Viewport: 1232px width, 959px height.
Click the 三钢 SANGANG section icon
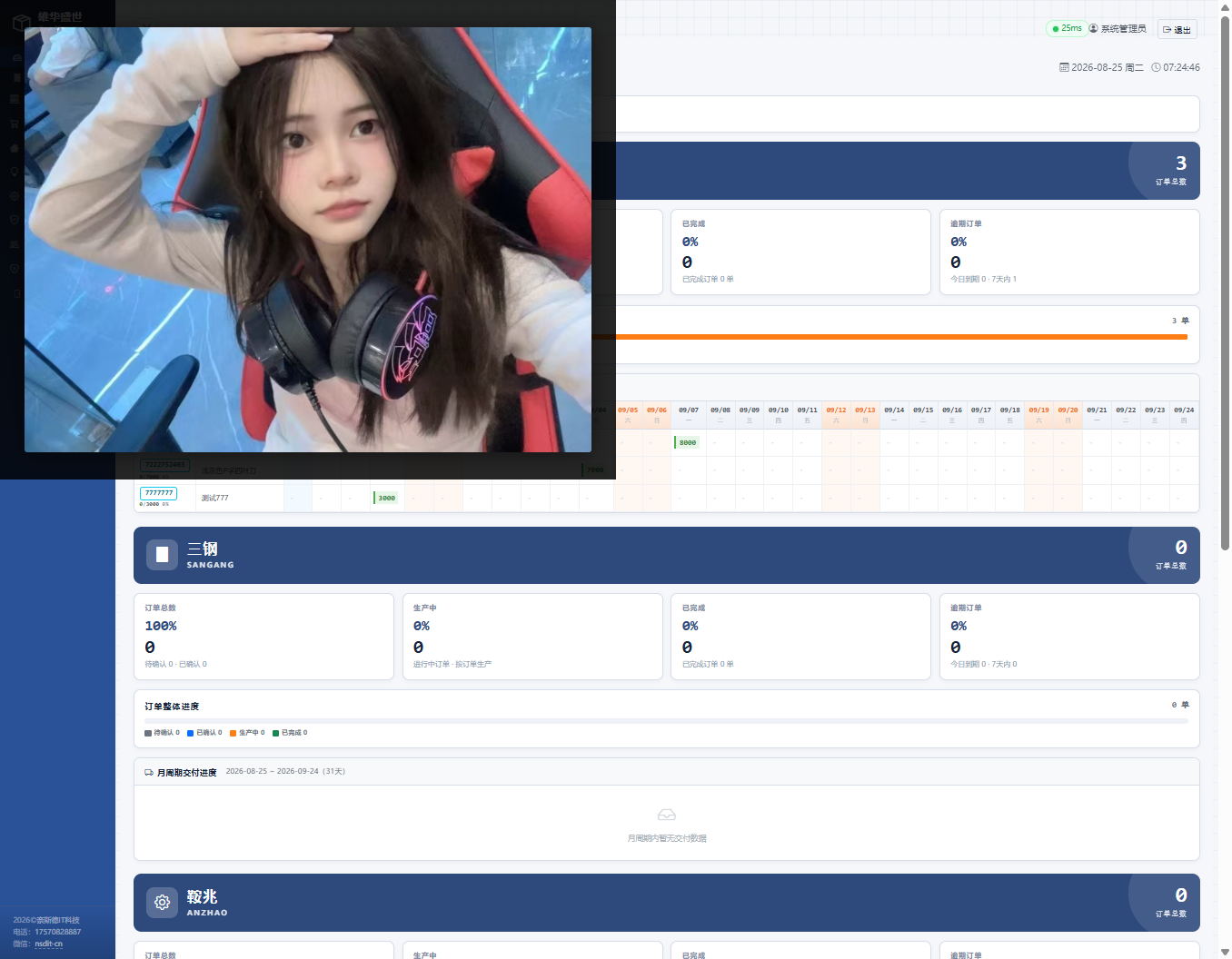162,555
